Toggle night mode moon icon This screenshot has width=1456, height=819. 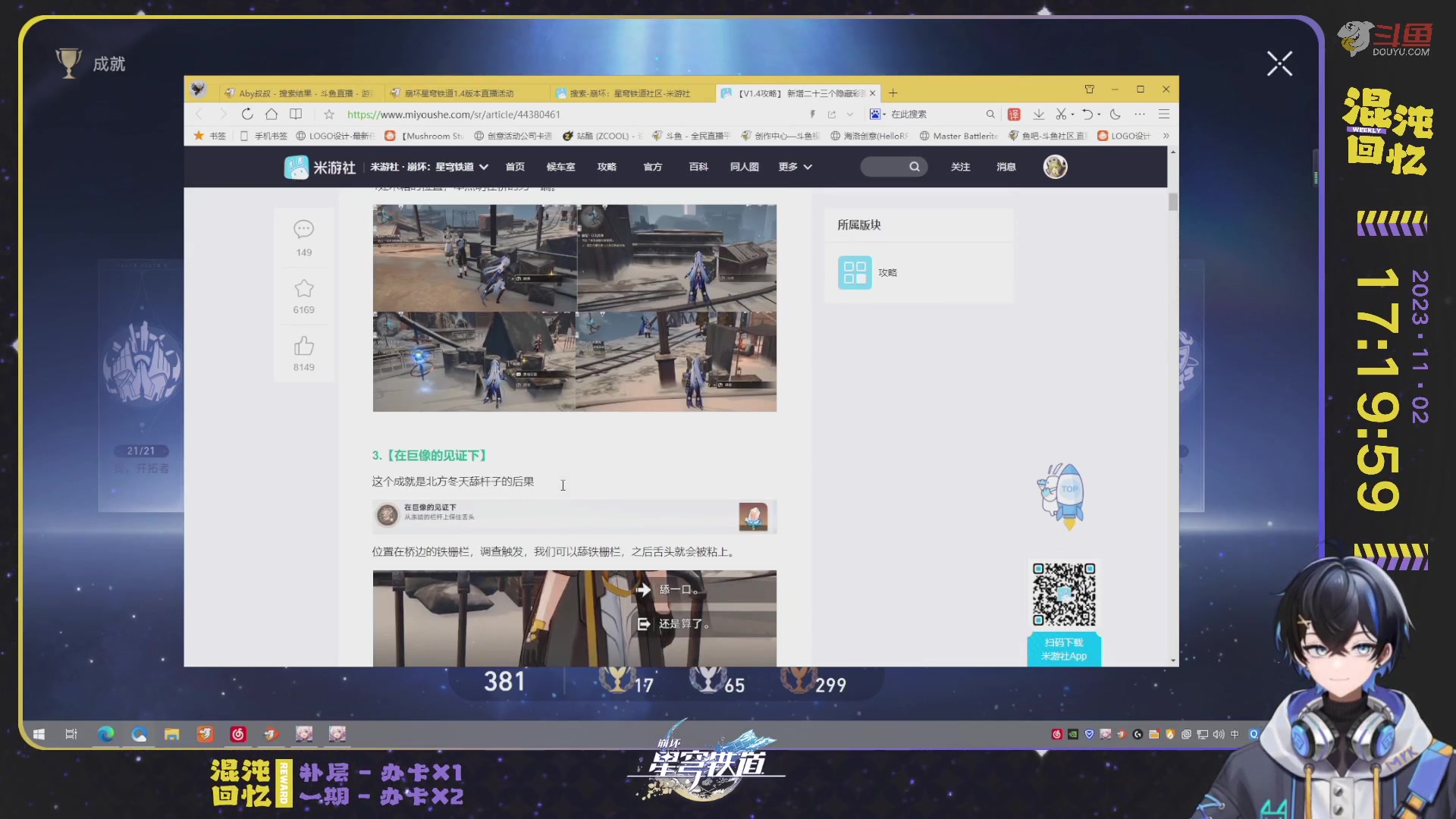[1116, 115]
